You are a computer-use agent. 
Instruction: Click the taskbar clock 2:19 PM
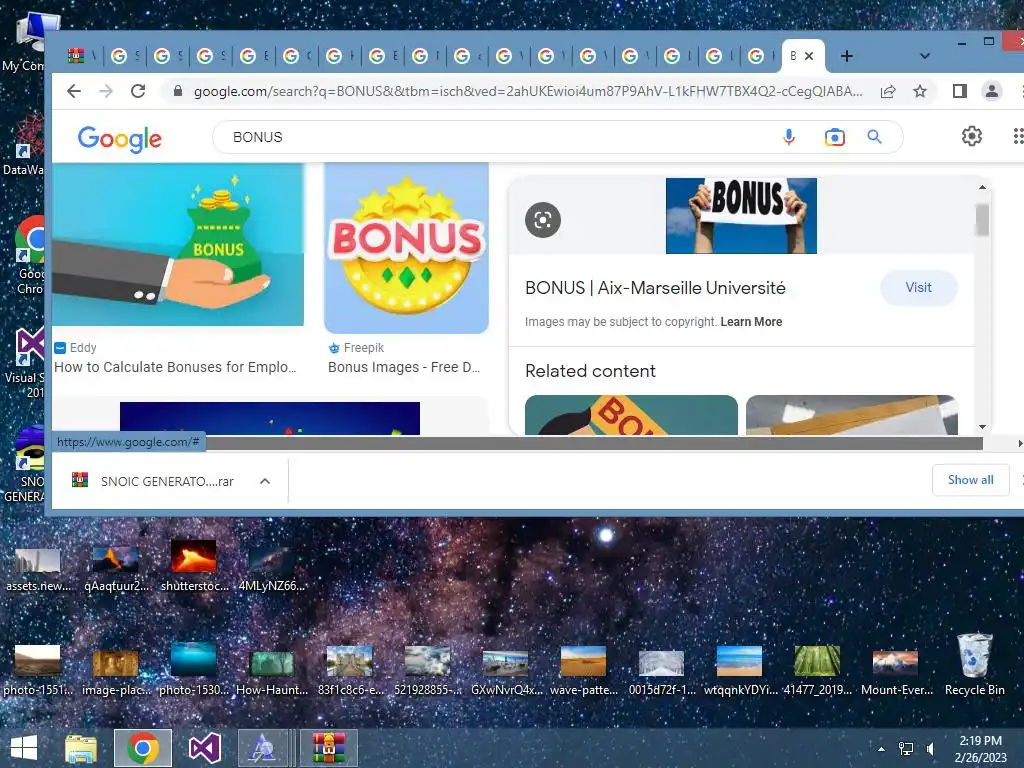click(x=980, y=749)
